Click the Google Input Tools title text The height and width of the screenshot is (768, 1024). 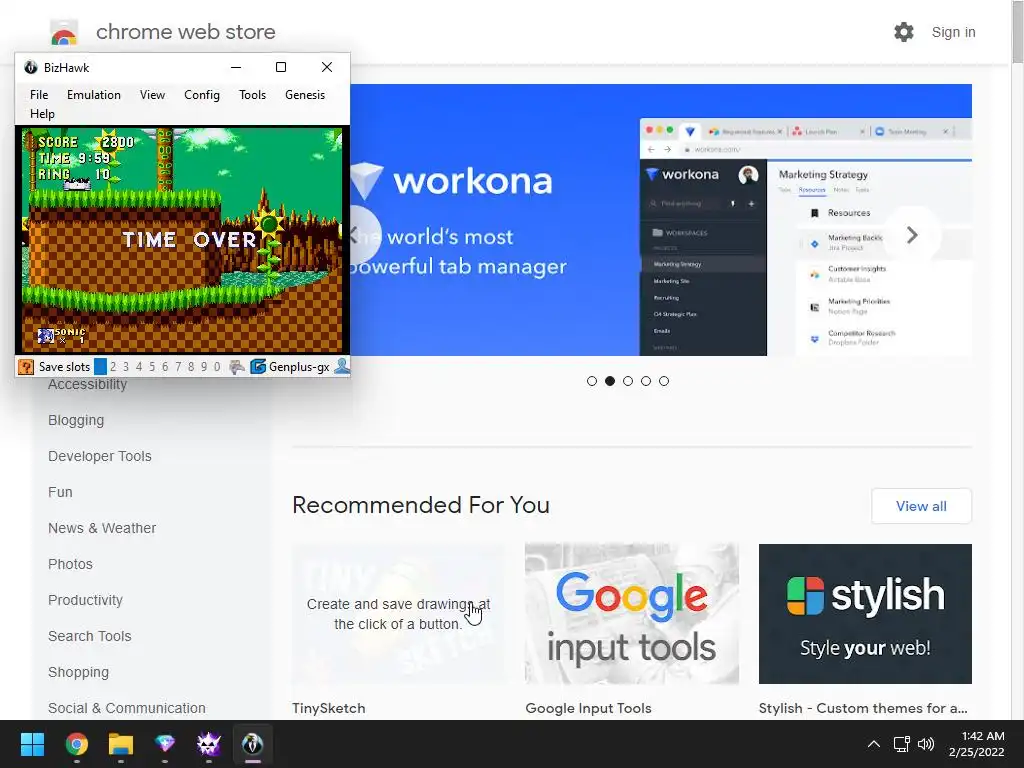pos(588,708)
